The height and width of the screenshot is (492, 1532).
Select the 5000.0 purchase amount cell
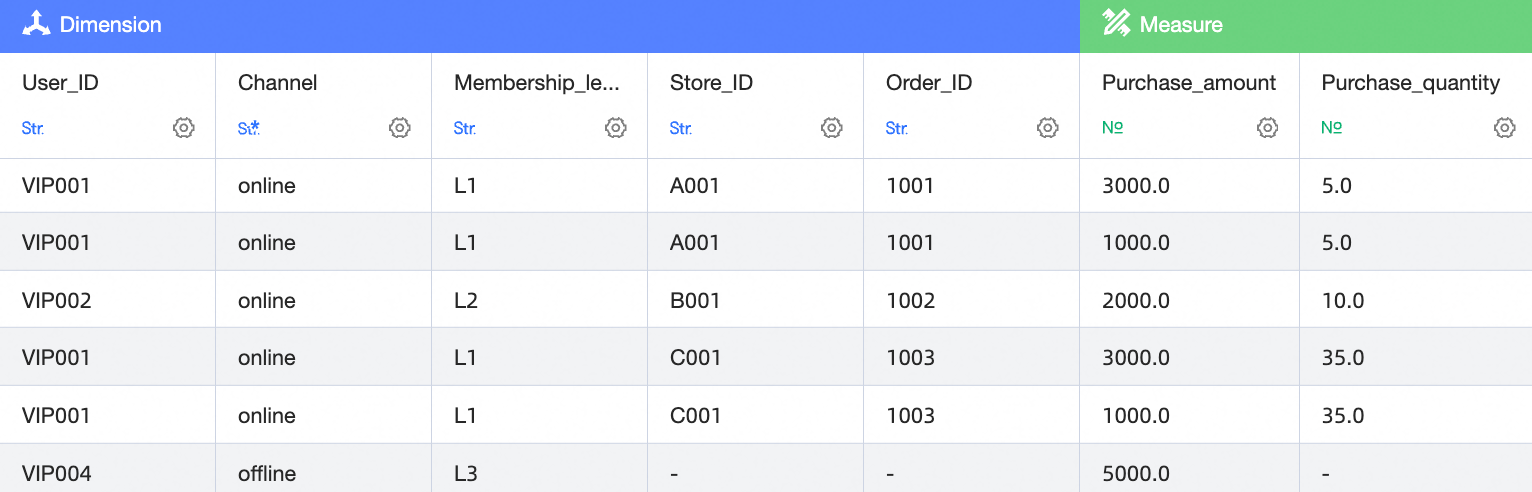1136,473
